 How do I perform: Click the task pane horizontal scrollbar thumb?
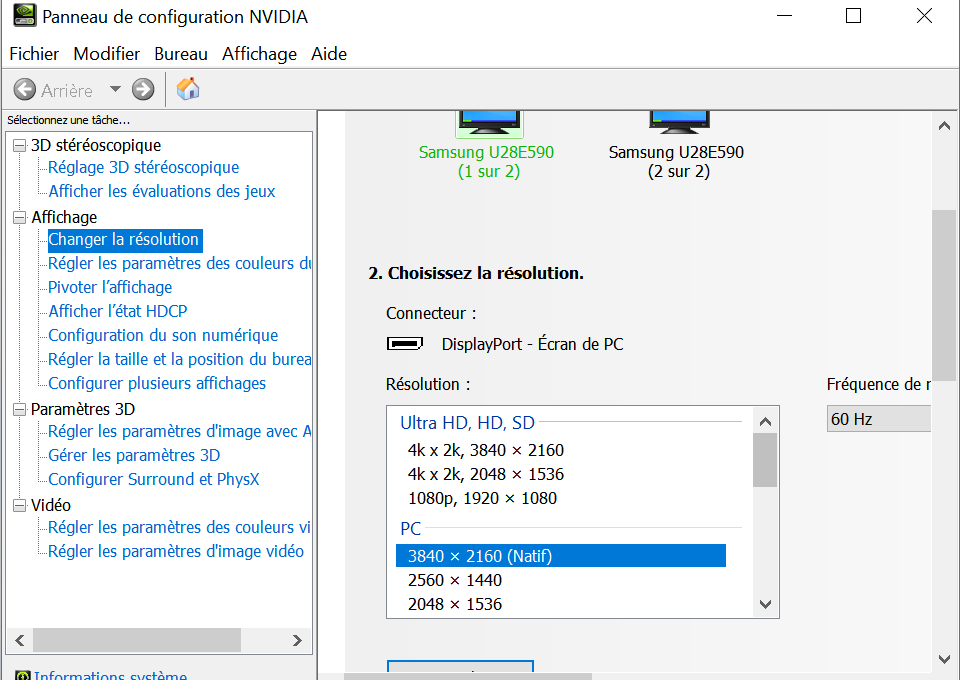click(137, 640)
